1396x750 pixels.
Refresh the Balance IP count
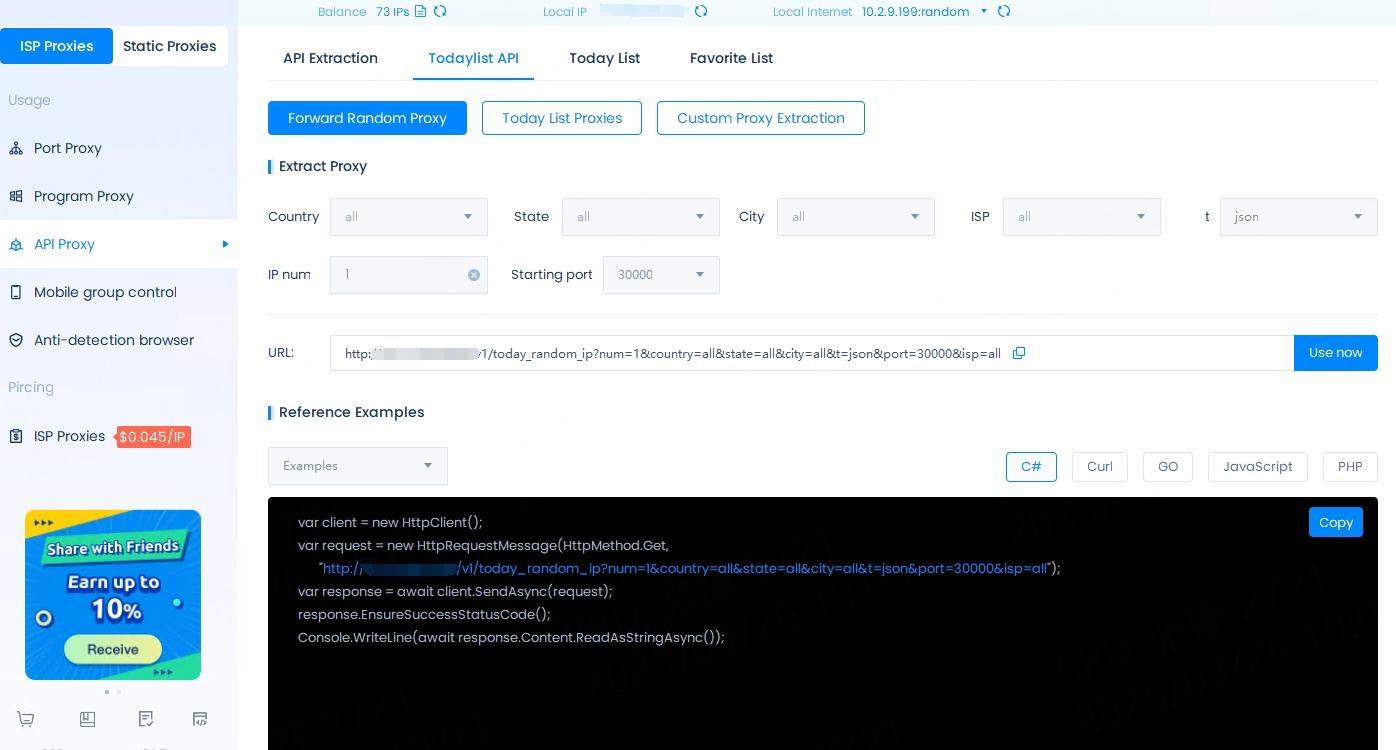coord(440,12)
